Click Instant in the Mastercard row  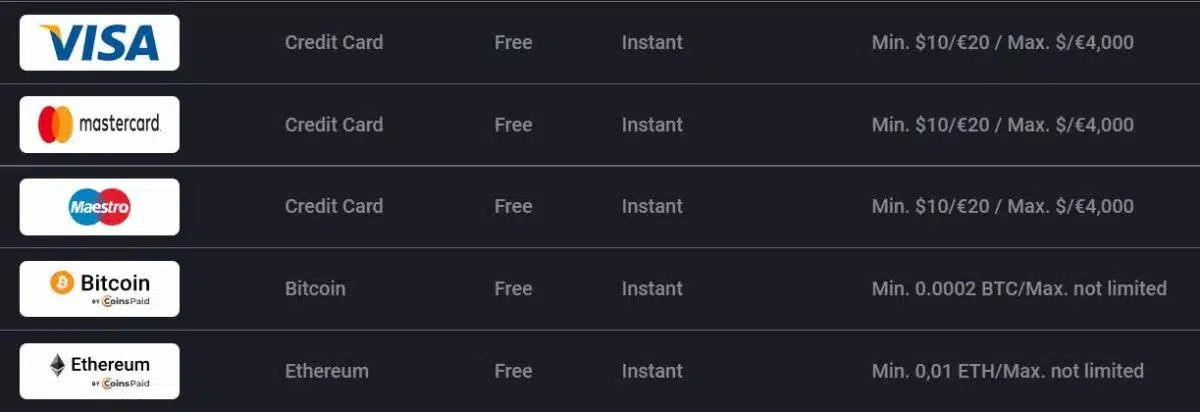[x=652, y=125]
